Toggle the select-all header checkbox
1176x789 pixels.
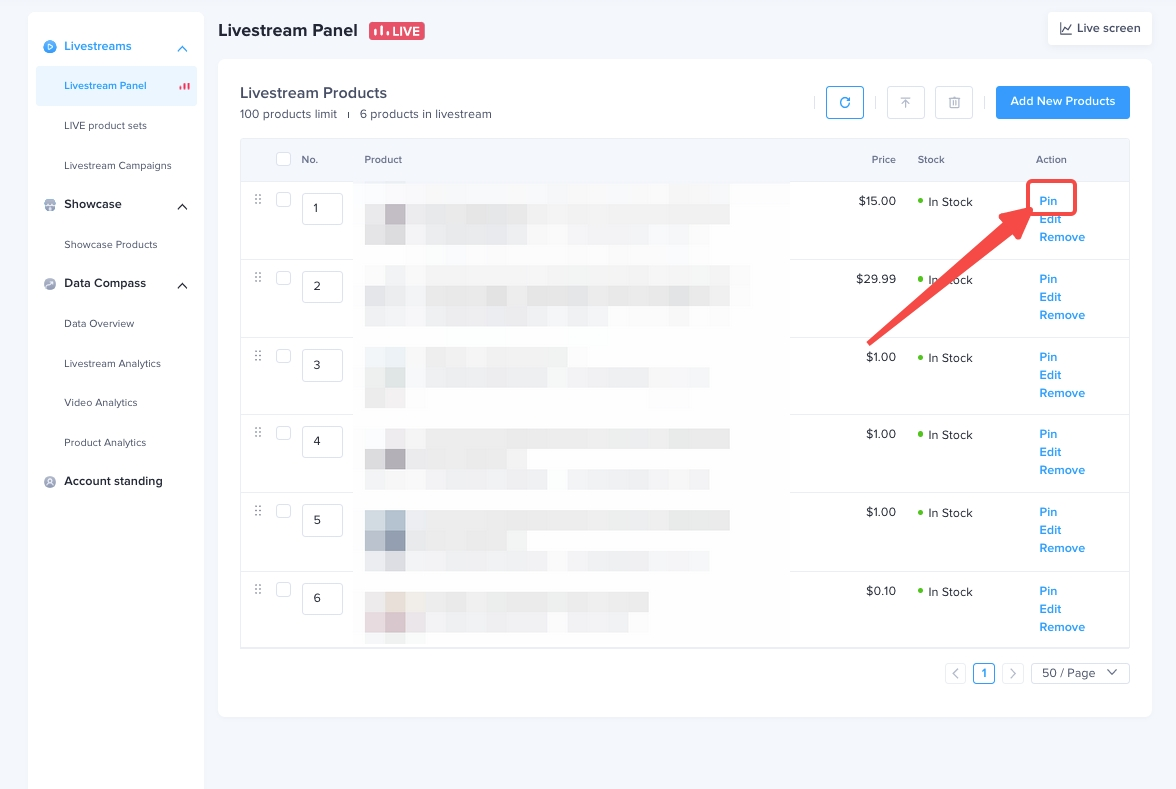coord(283,159)
